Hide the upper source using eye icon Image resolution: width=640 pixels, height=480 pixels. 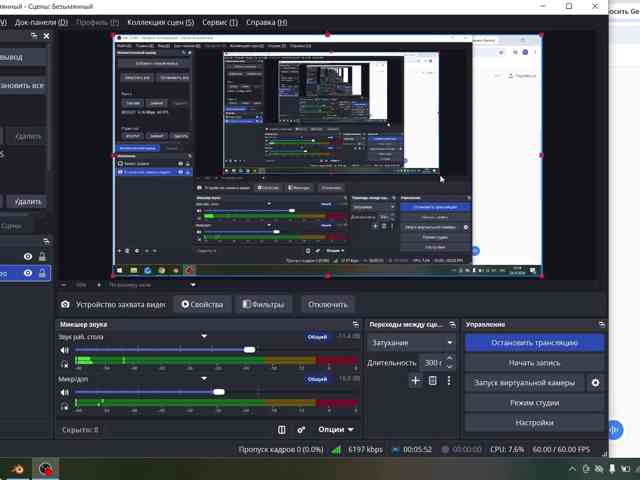click(x=28, y=256)
